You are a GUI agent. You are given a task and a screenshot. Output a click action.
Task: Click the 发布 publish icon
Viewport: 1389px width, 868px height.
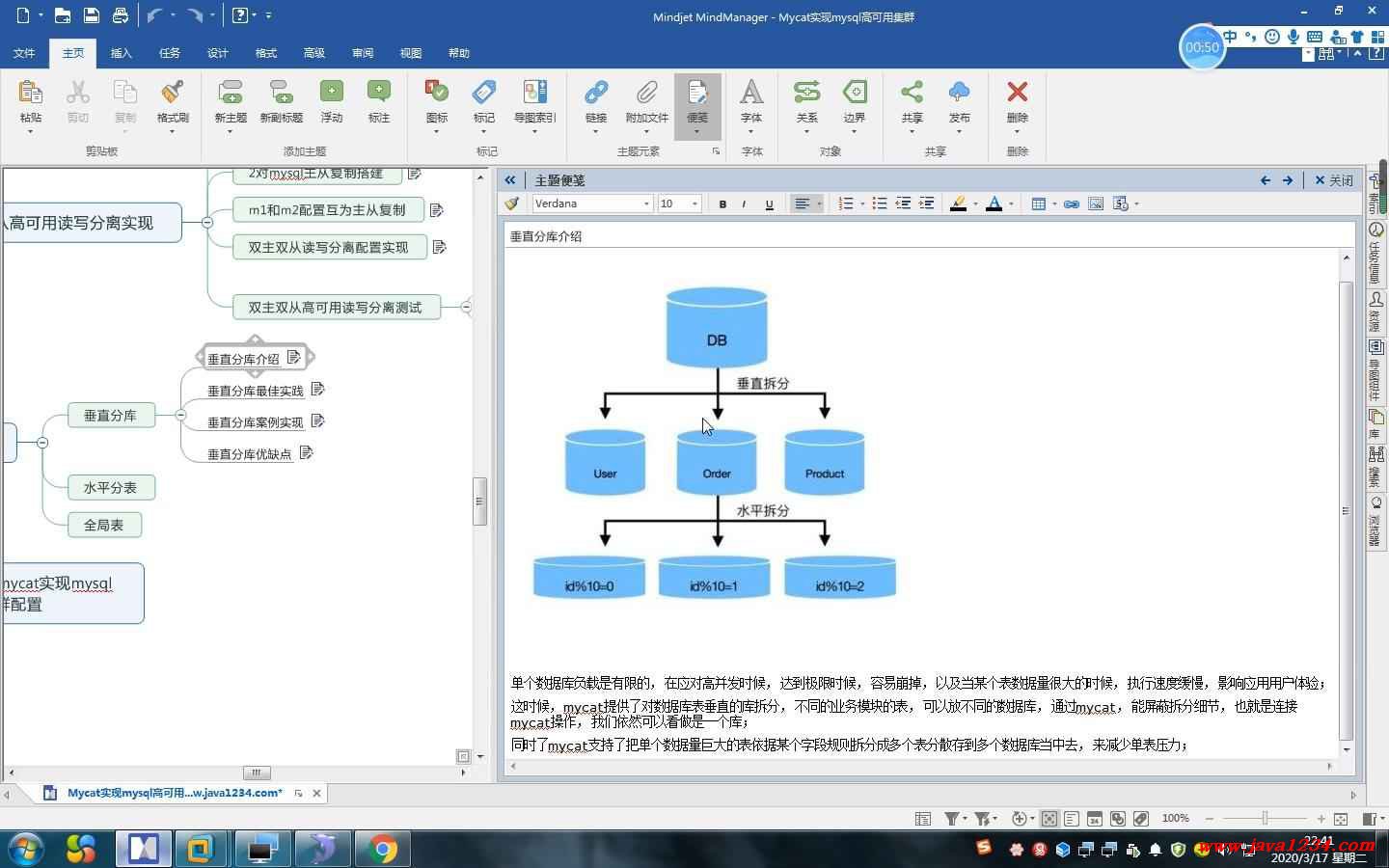pos(959,93)
